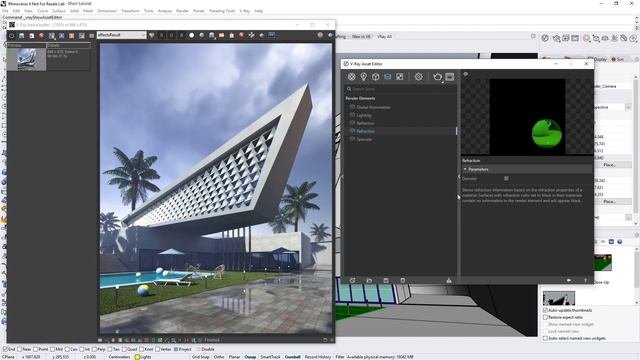Enable Near object snap checkbox
The width and height of the screenshot is (640, 360).
point(19,349)
